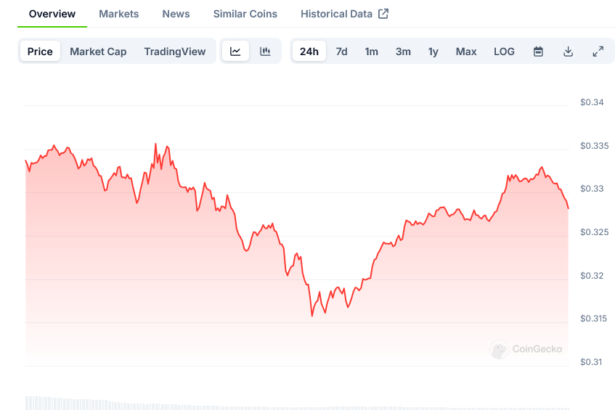Image resolution: width=615 pixels, height=410 pixels.
Task: Select the Overview tab
Action: (x=51, y=14)
